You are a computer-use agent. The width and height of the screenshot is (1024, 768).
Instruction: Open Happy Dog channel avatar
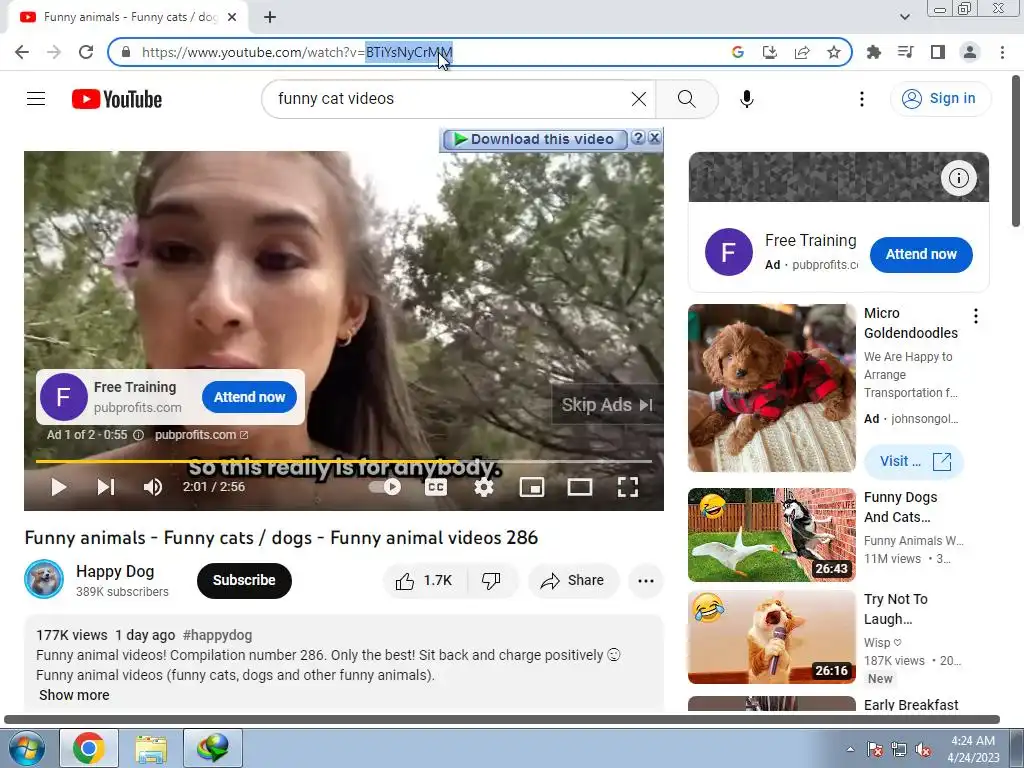(x=44, y=579)
